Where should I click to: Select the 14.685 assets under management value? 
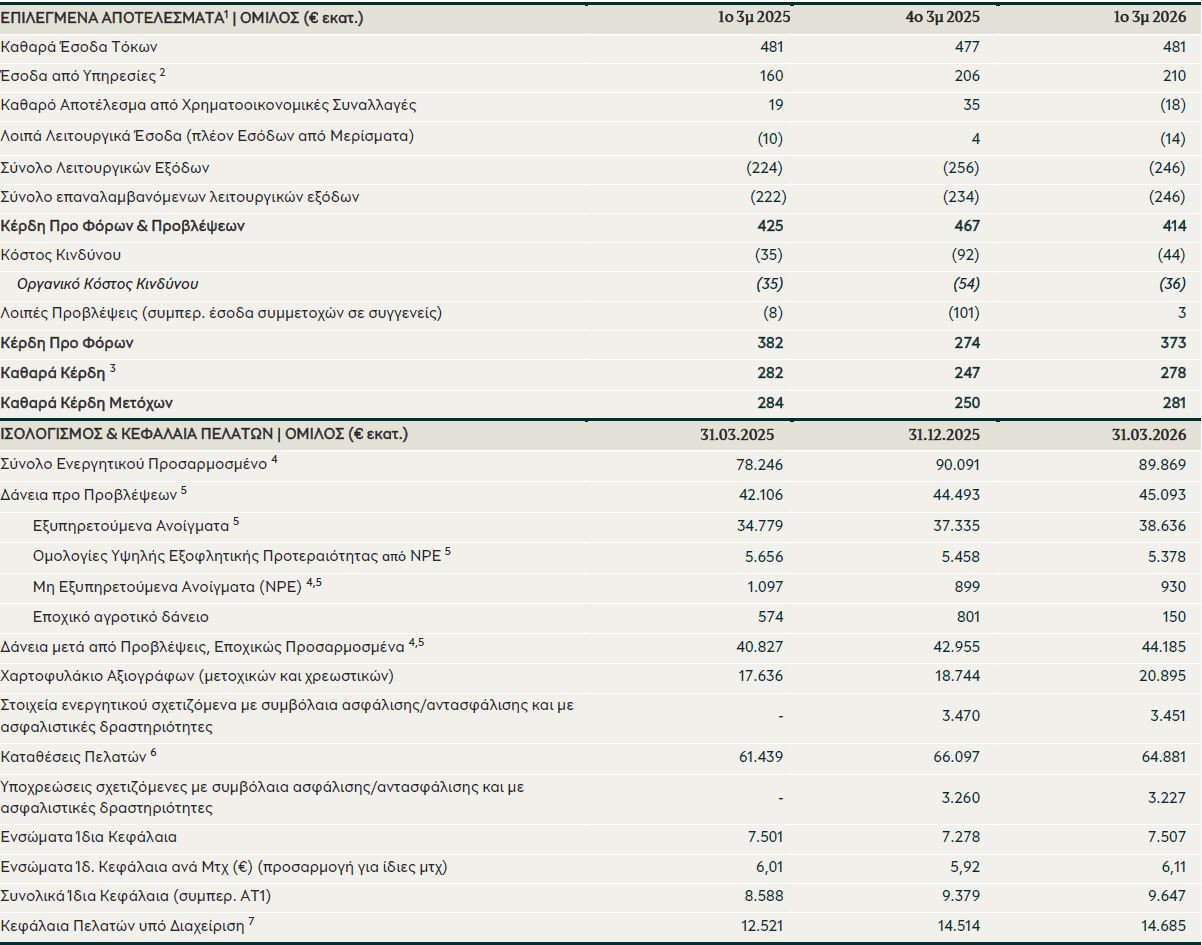tap(1162, 926)
